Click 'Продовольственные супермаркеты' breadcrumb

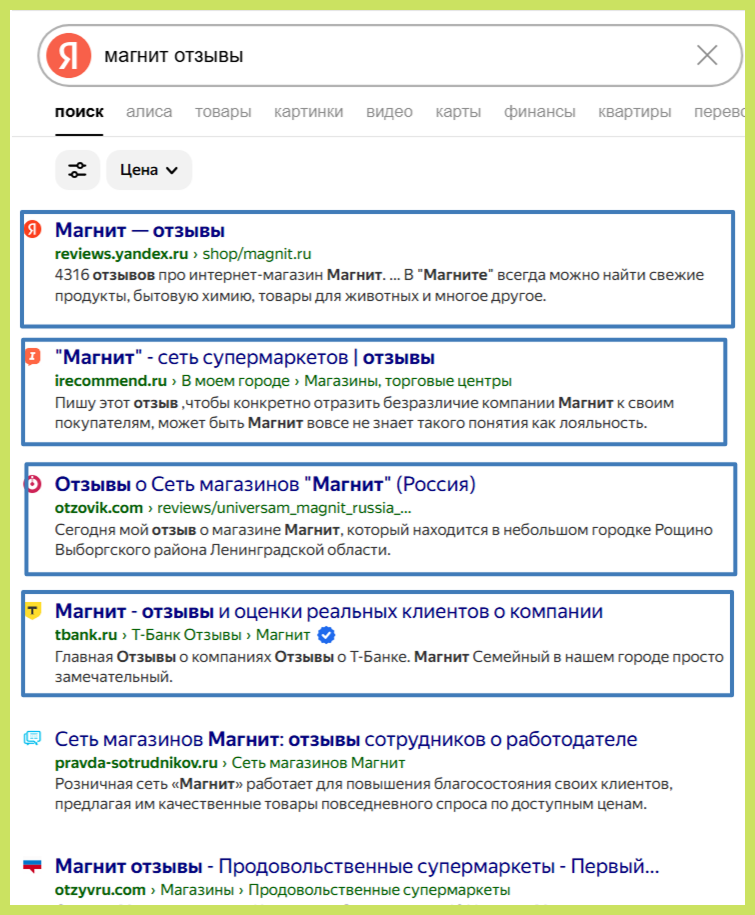379,890
